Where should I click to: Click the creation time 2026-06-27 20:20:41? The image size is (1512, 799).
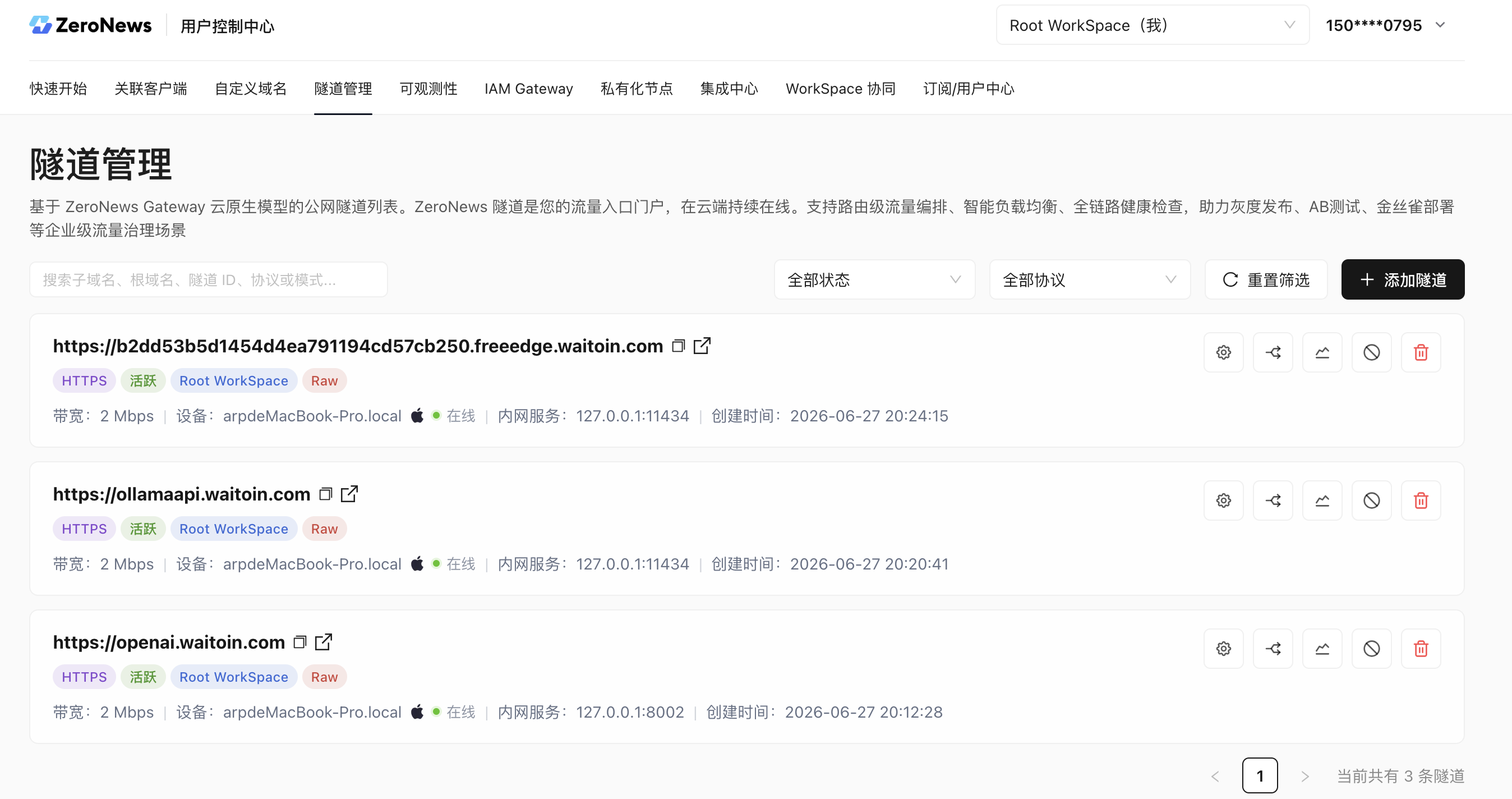tap(869, 564)
